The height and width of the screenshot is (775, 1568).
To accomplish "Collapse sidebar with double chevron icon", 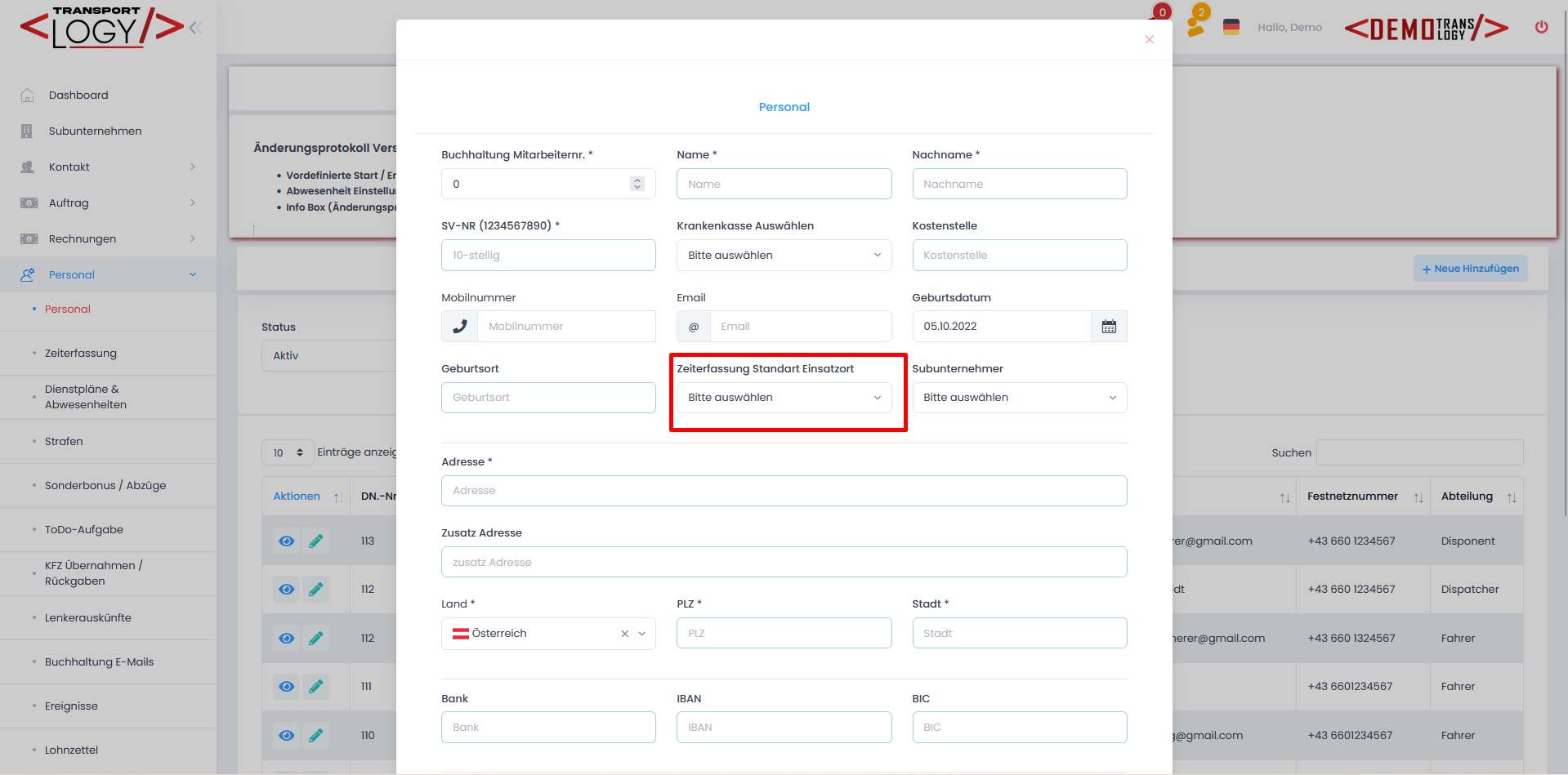I will [x=195, y=28].
